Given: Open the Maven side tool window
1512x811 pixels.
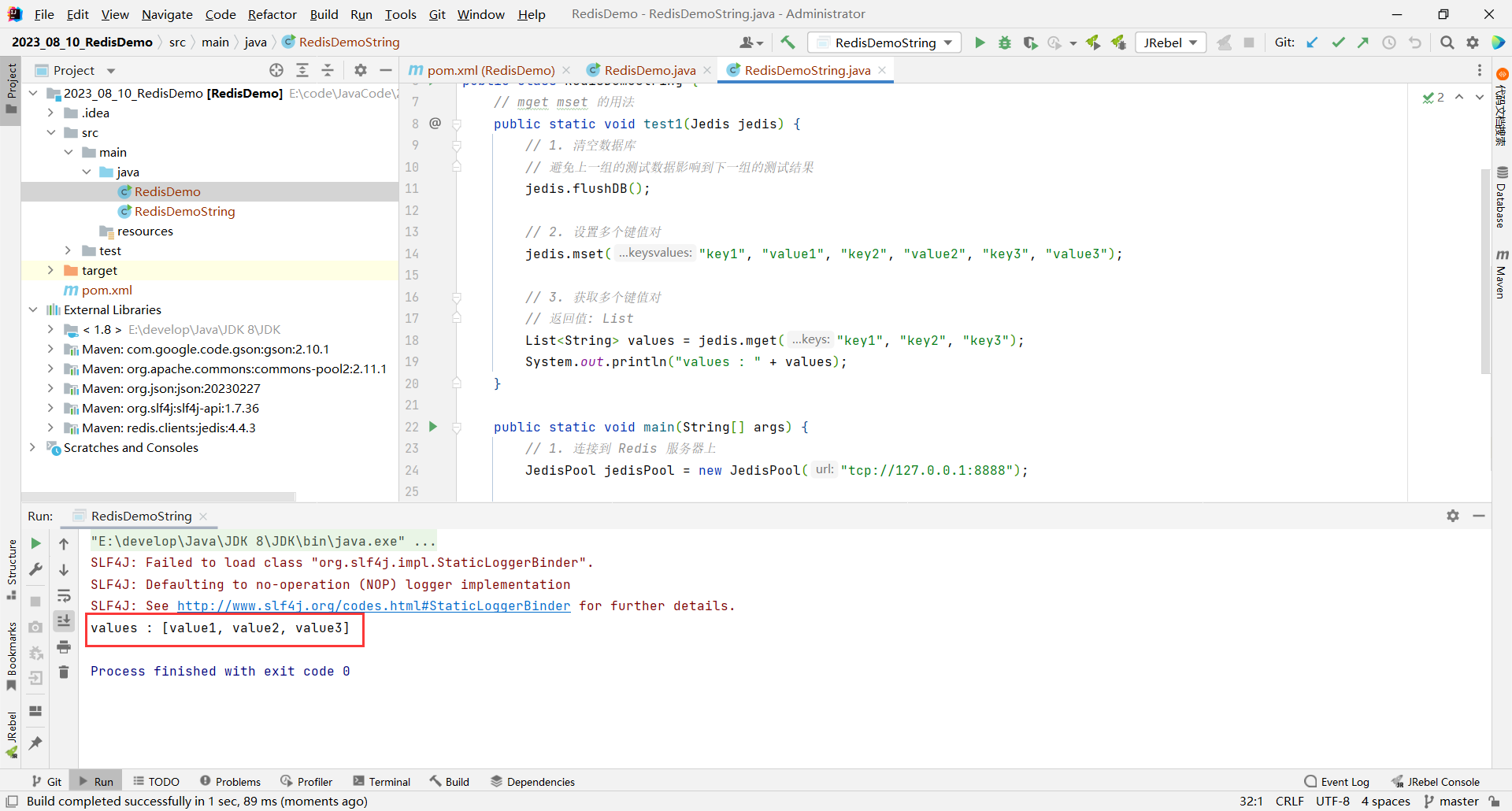Looking at the screenshot, I should [1502, 274].
